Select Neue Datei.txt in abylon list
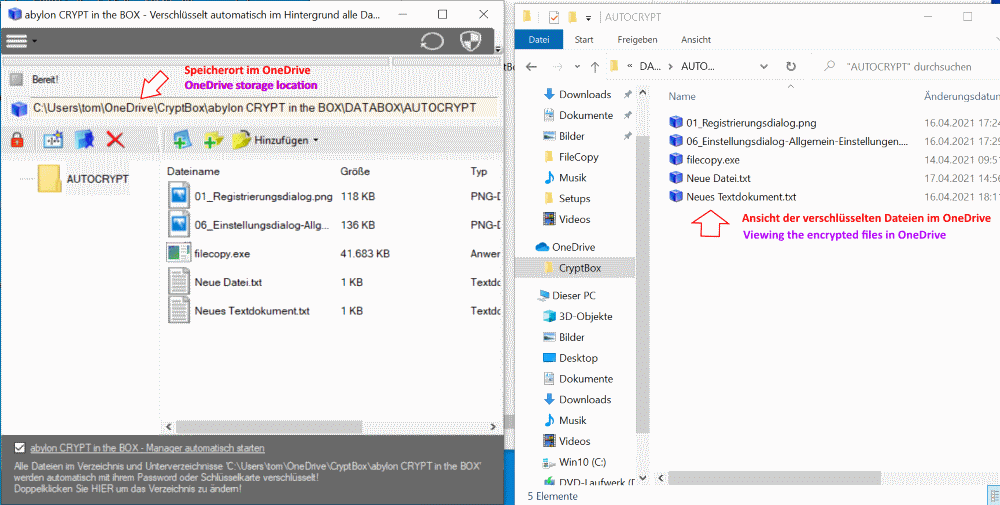 [x=228, y=282]
